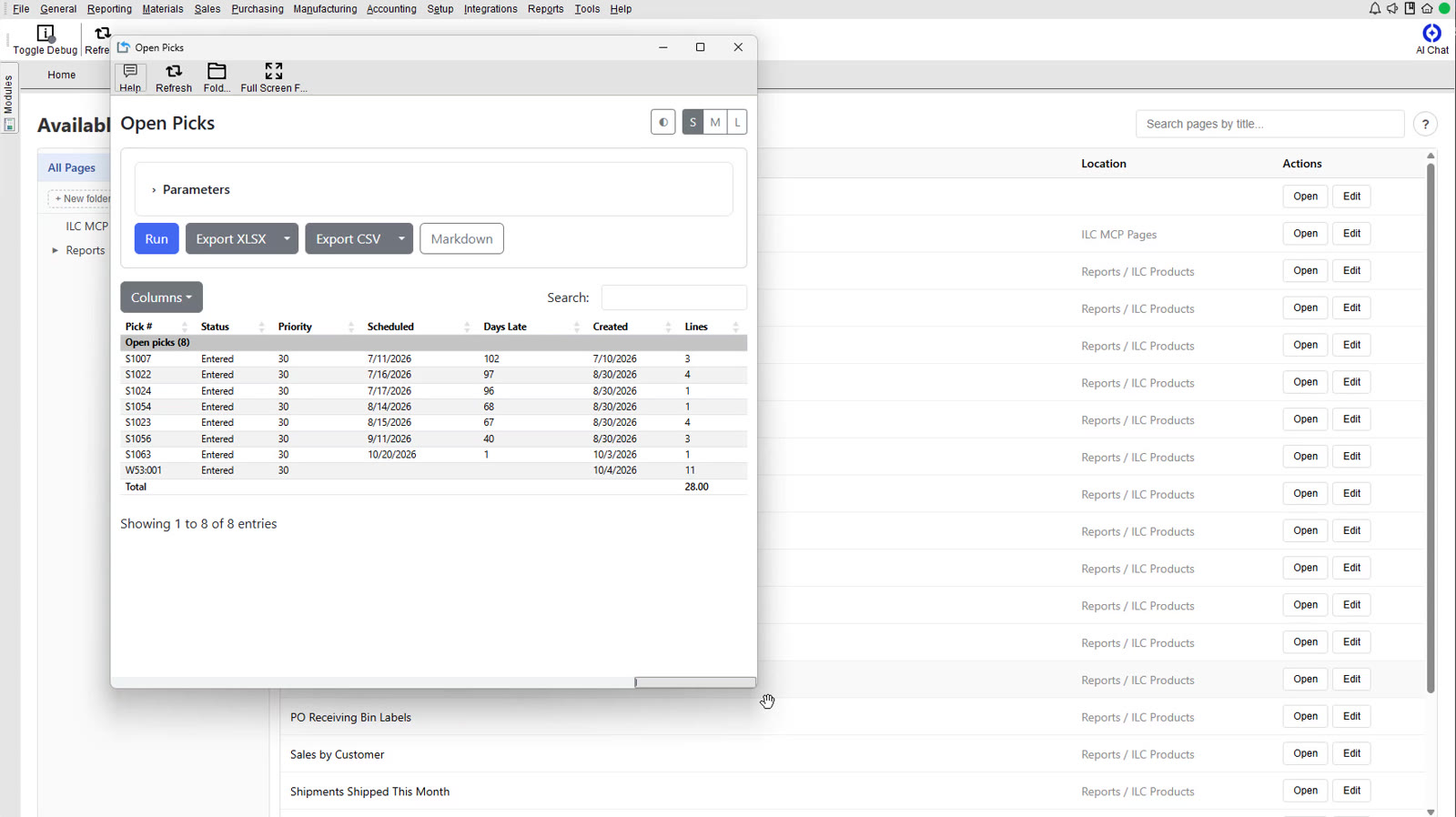Click the bookmark book icon in top bar
Viewport: 1456px width, 817px height.
coord(1410,8)
